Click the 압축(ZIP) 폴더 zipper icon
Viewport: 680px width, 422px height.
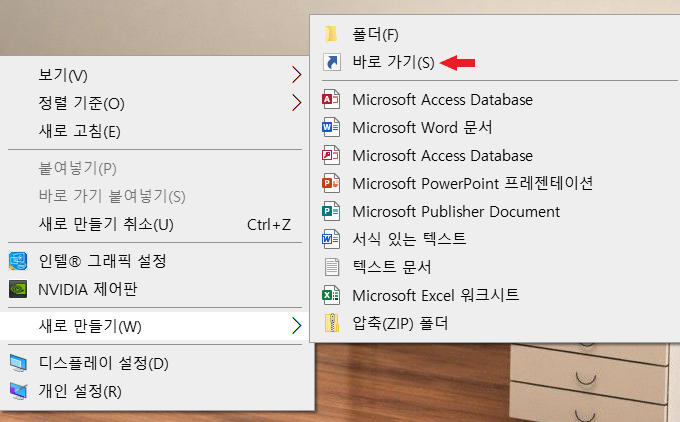[x=332, y=323]
